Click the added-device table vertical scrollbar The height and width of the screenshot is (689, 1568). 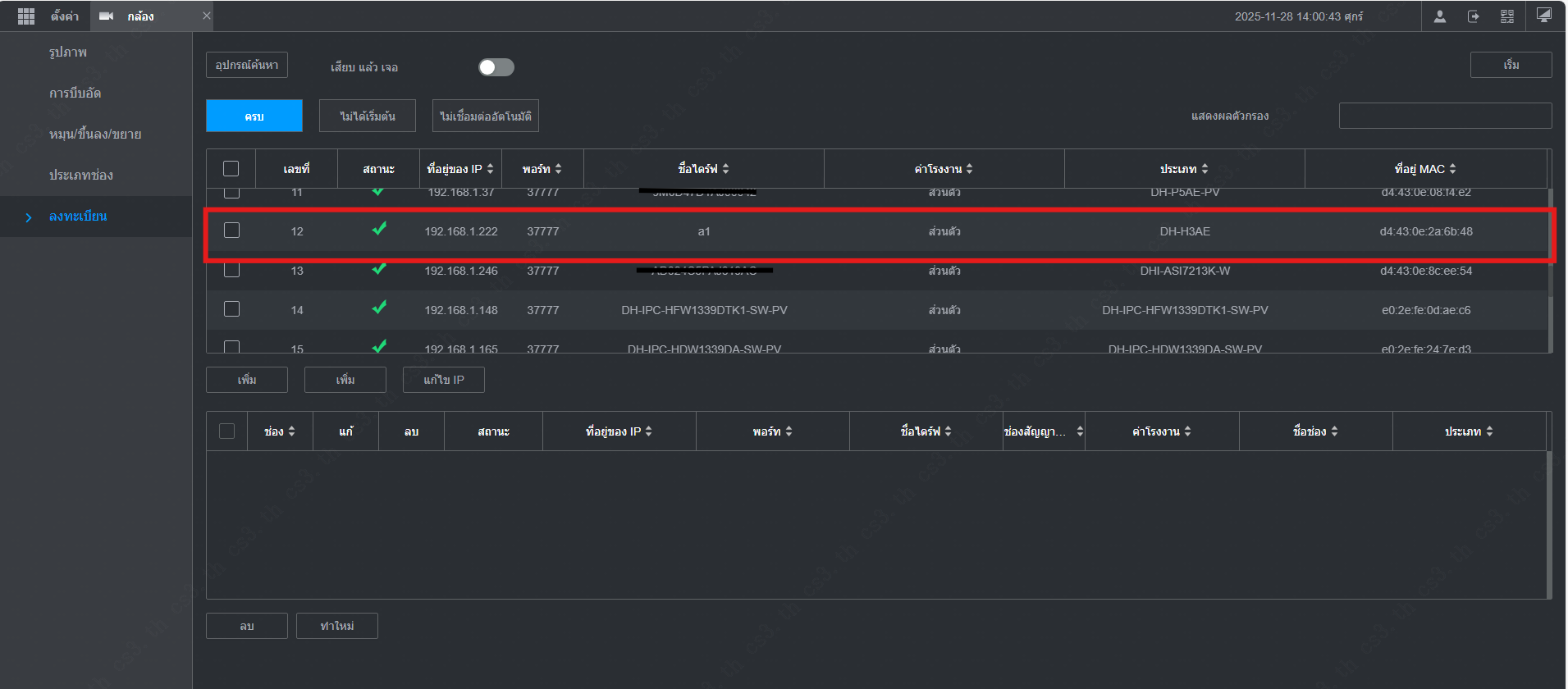pos(1550,525)
